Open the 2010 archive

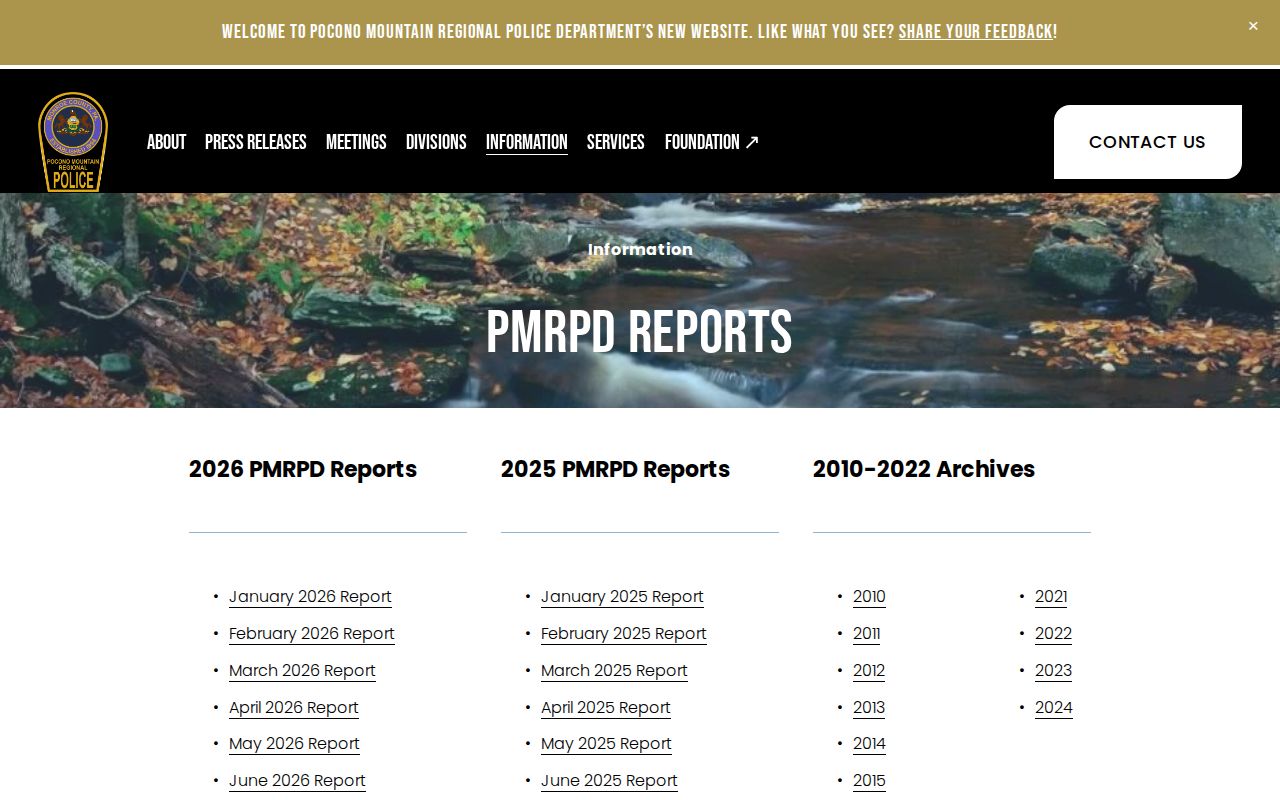point(869,597)
